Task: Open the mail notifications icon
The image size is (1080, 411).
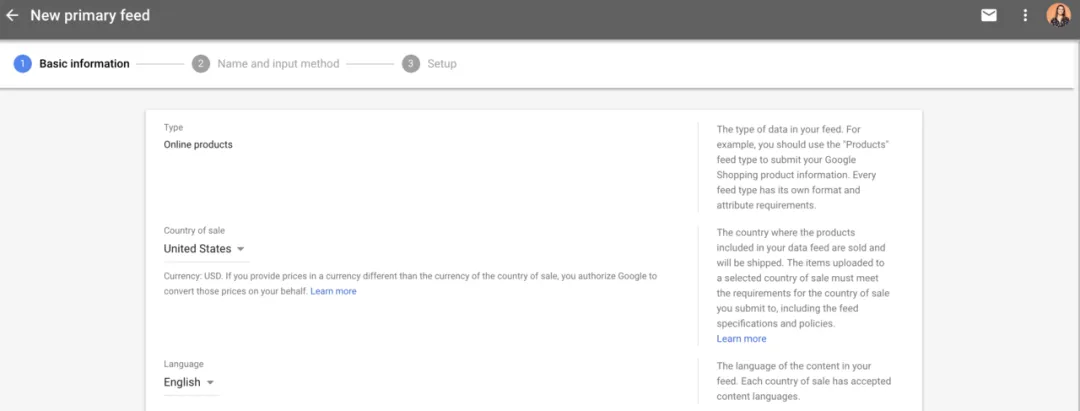Action: [989, 15]
